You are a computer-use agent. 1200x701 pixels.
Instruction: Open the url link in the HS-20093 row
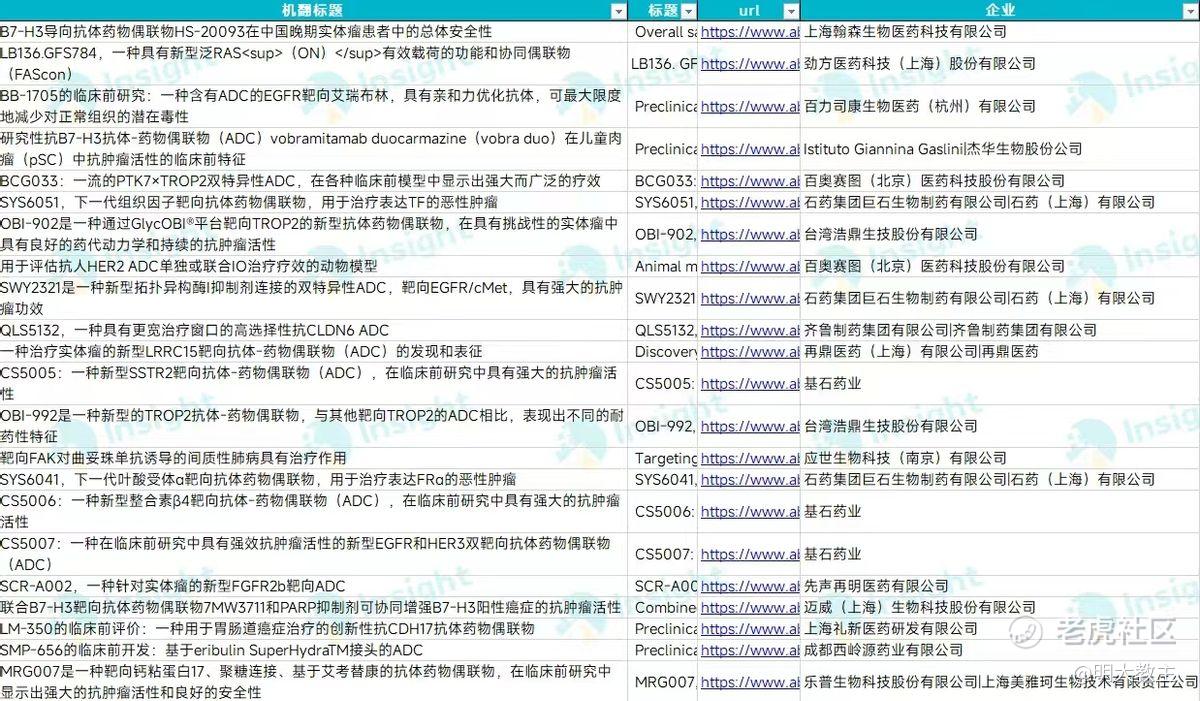pyautogui.click(x=750, y=32)
